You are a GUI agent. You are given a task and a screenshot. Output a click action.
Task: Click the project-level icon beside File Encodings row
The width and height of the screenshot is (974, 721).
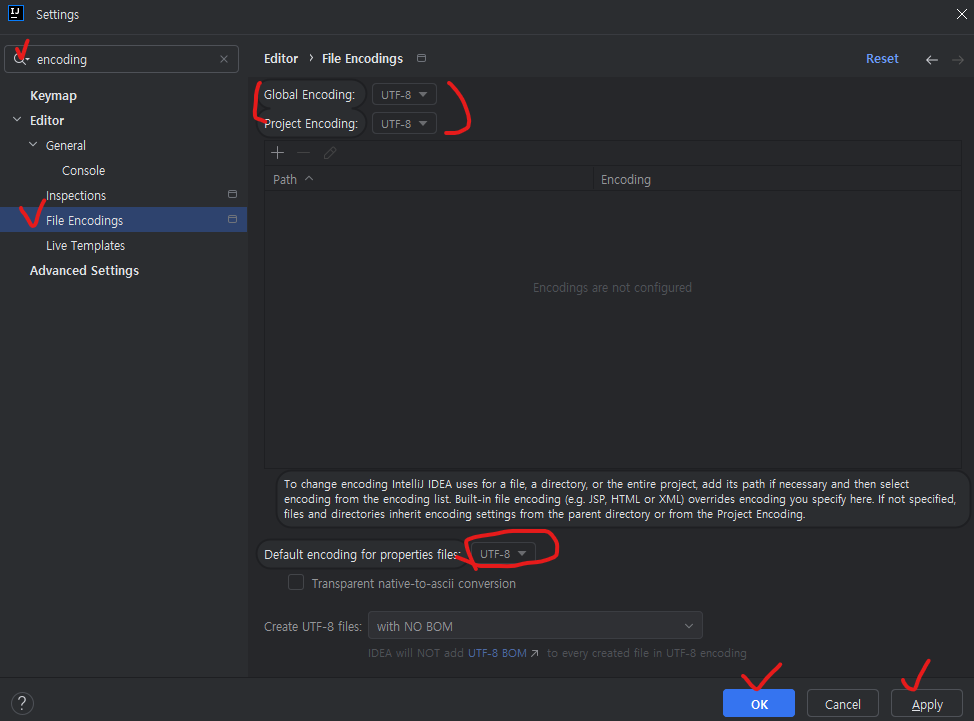tap(232, 219)
